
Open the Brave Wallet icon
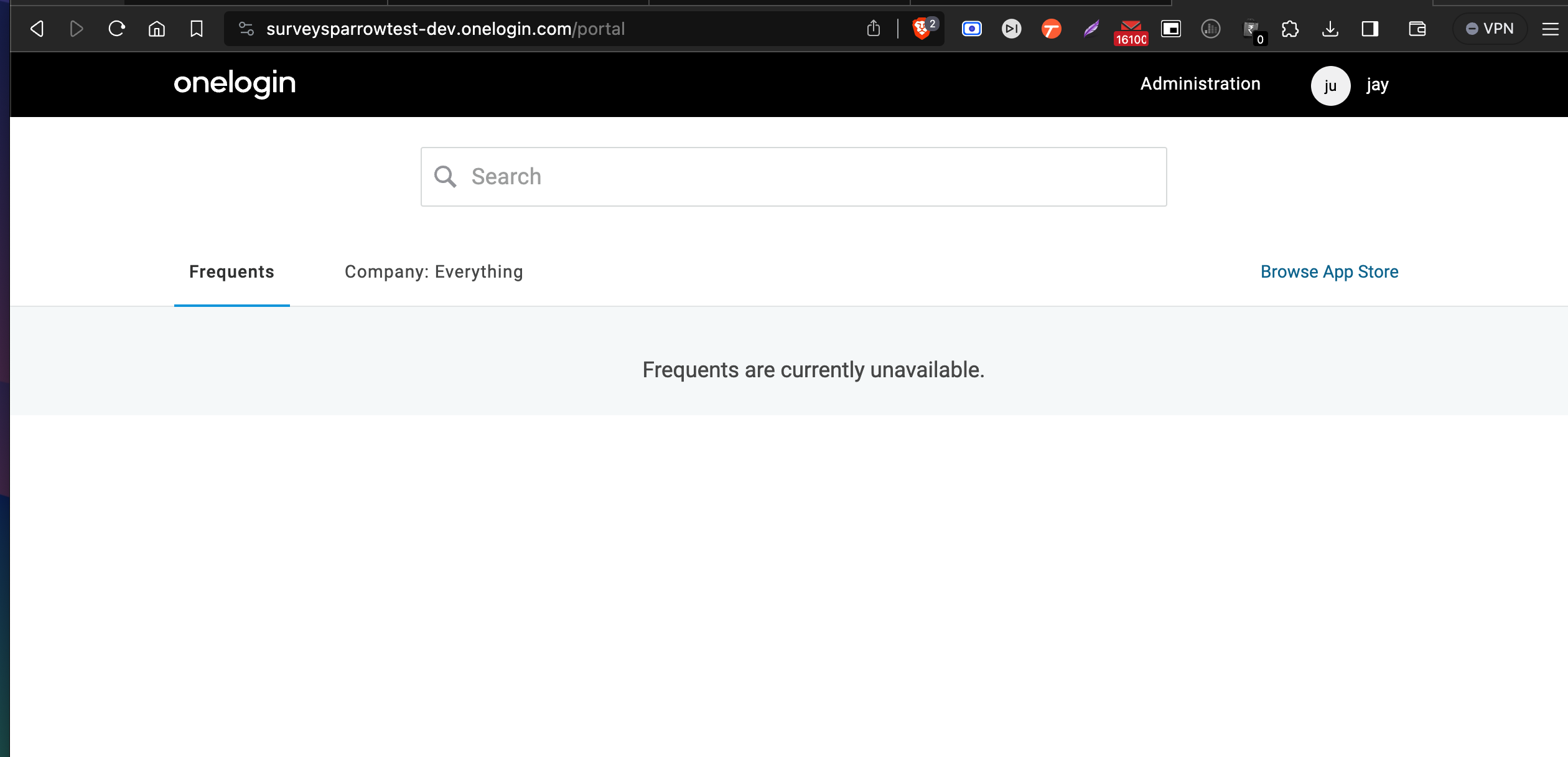pyautogui.click(x=1417, y=29)
